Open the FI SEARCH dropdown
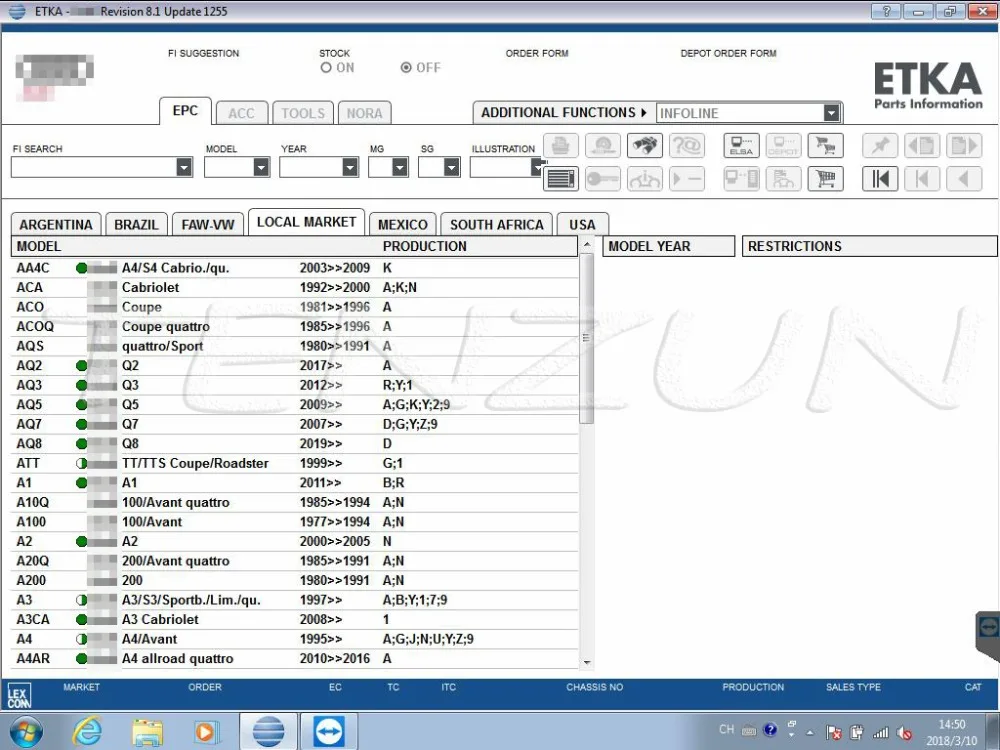The image size is (1000, 750). pos(184,167)
